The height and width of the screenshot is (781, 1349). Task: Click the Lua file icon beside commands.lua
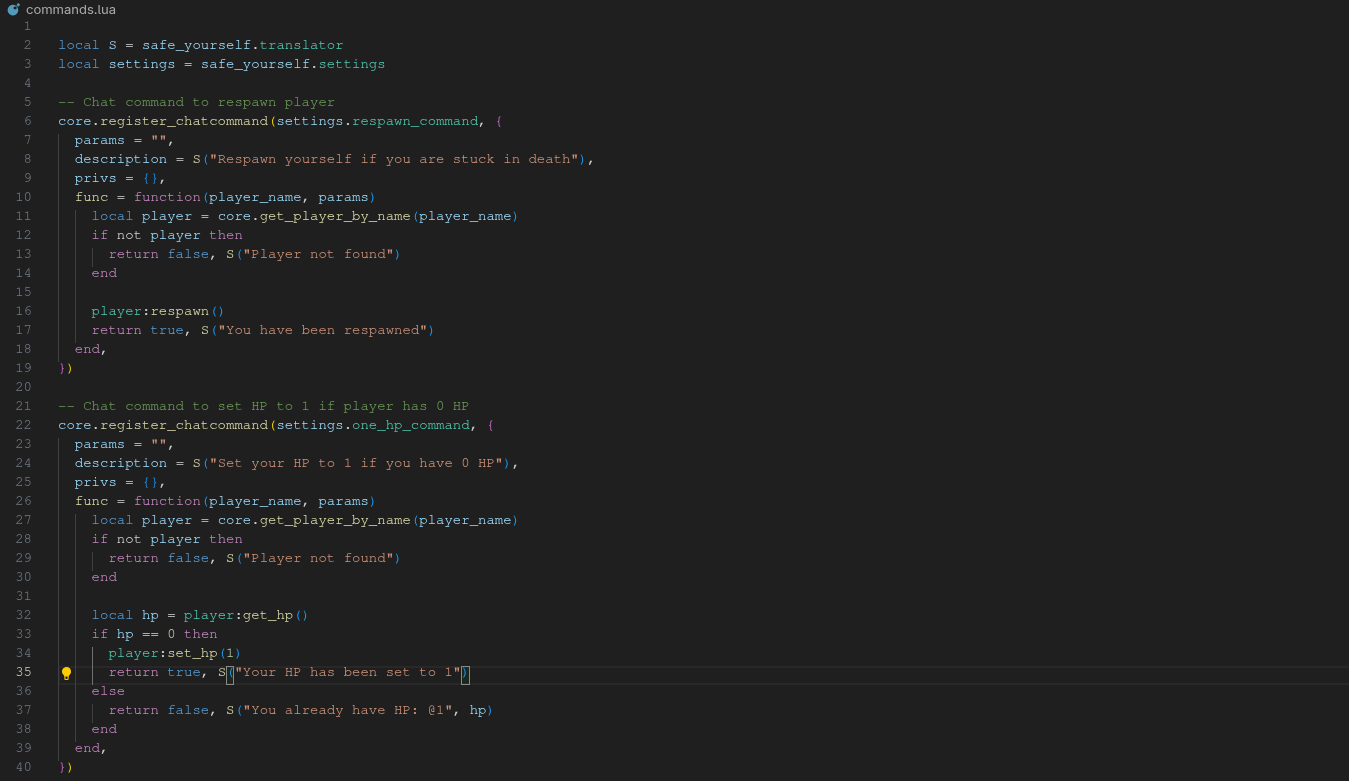coord(13,9)
